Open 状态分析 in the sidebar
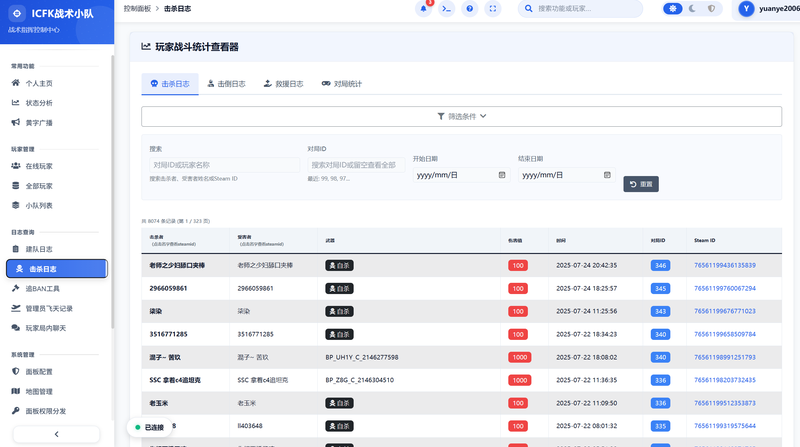 point(38,102)
